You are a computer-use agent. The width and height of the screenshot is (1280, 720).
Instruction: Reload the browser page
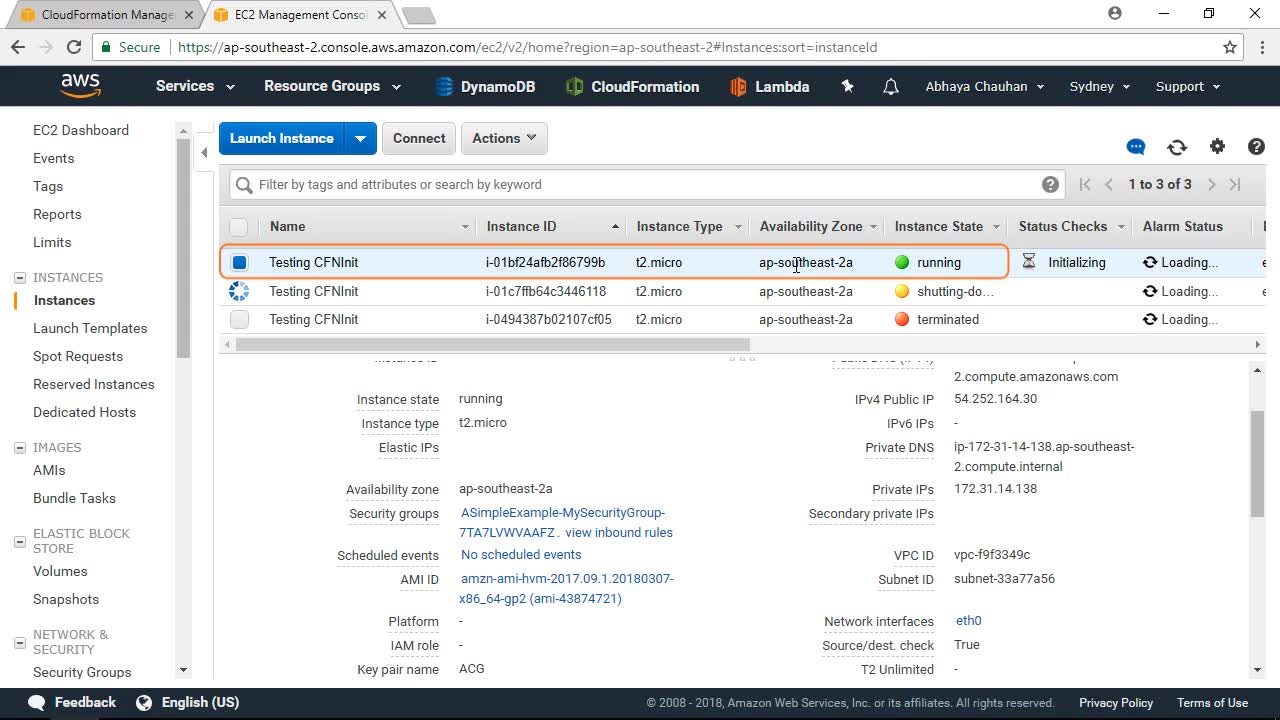click(x=73, y=47)
